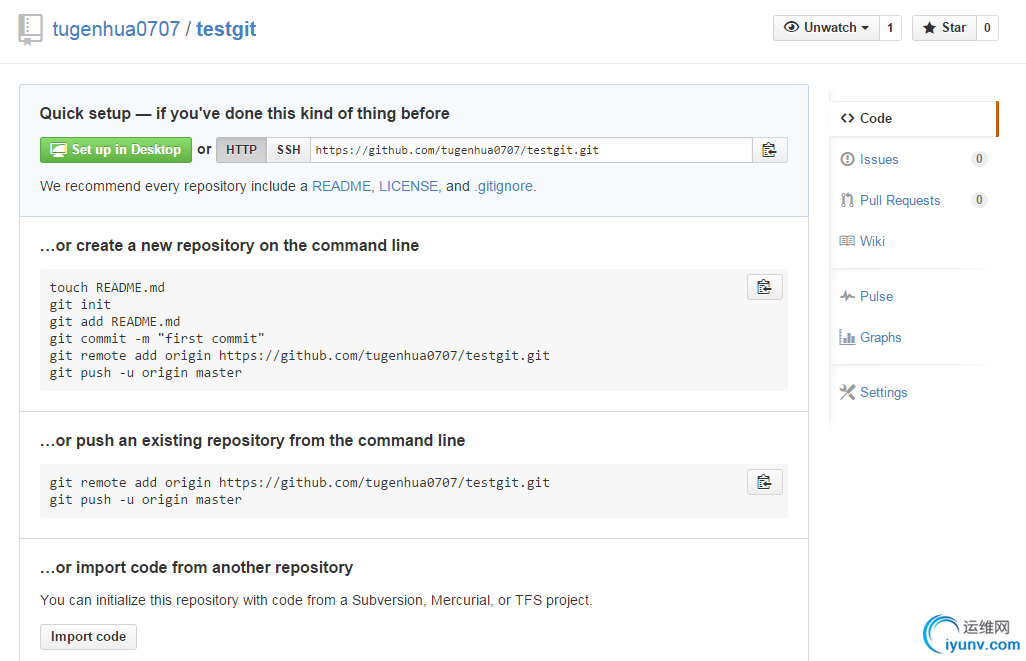The width and height of the screenshot is (1026, 661).
Task: Click the repository book icon beside tugenhua0707
Action: click(30, 28)
